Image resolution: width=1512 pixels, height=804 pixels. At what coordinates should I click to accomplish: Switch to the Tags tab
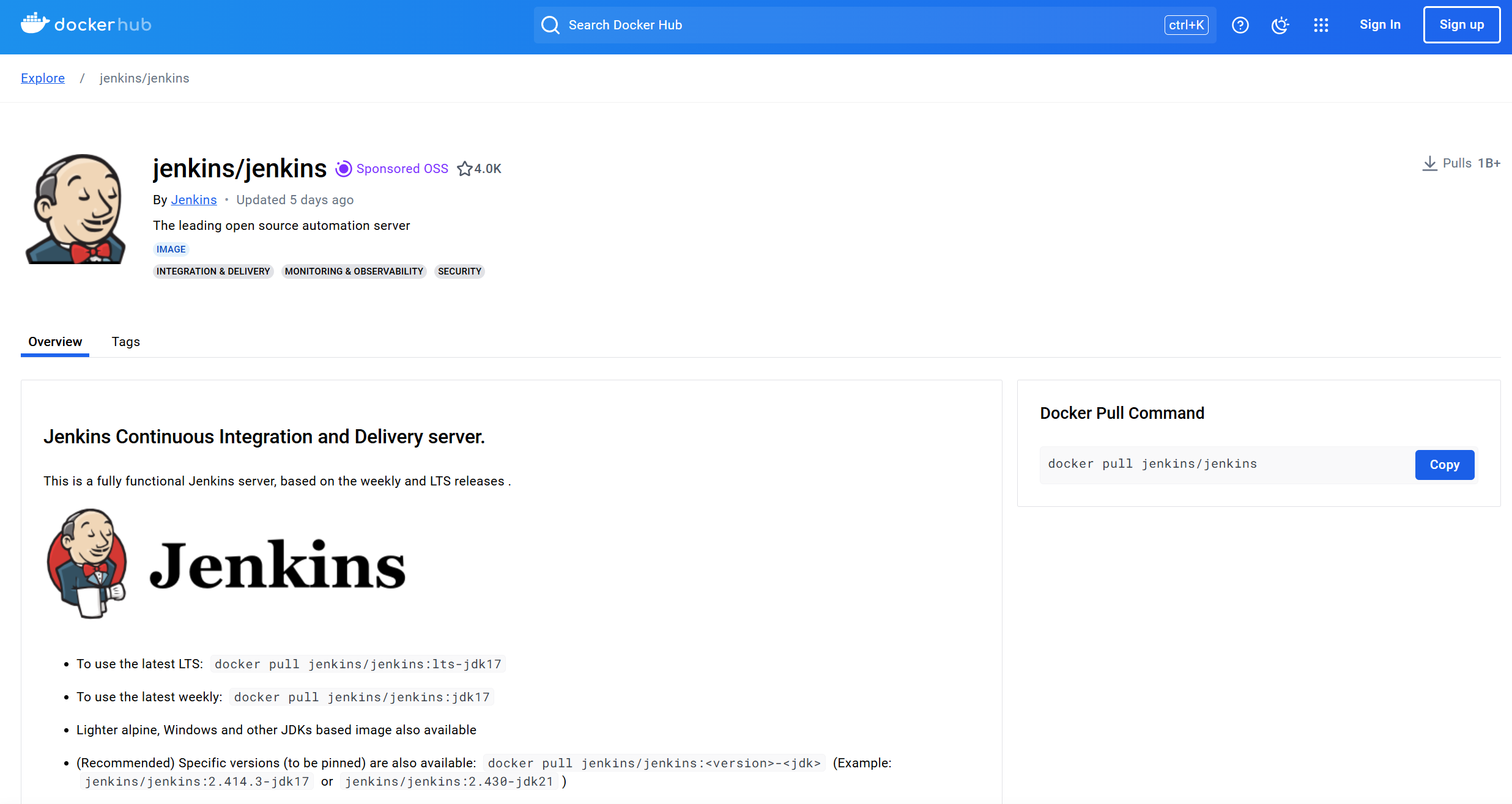click(x=125, y=342)
